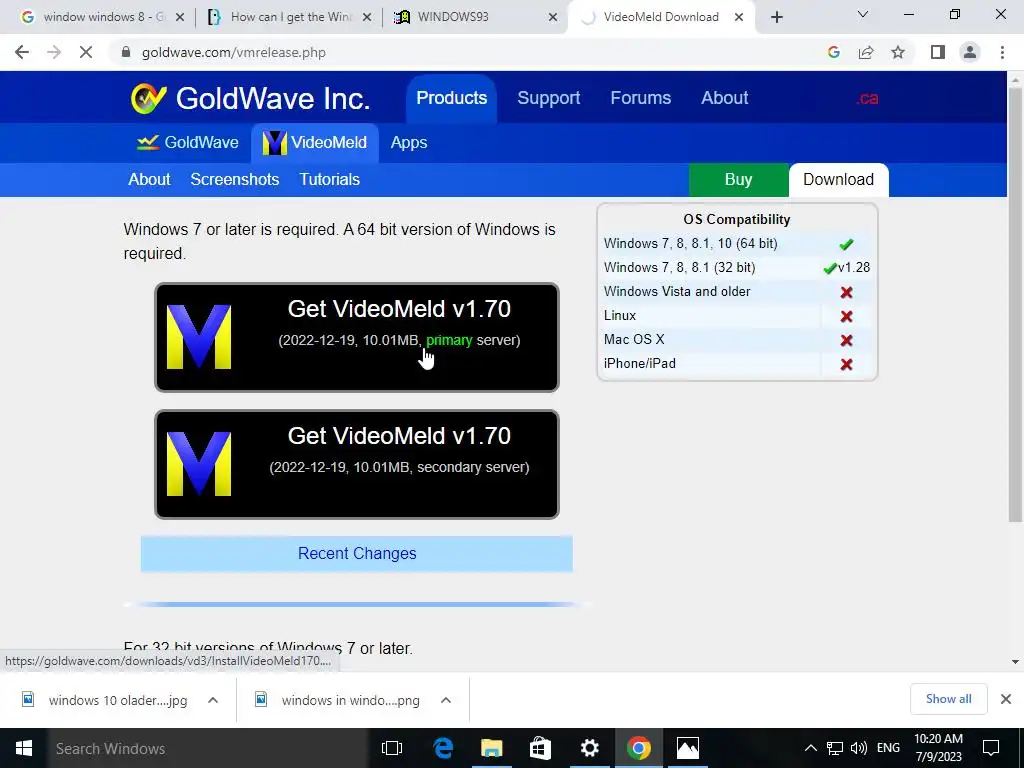Stop loading the page
The height and width of the screenshot is (768, 1024).
(86, 52)
